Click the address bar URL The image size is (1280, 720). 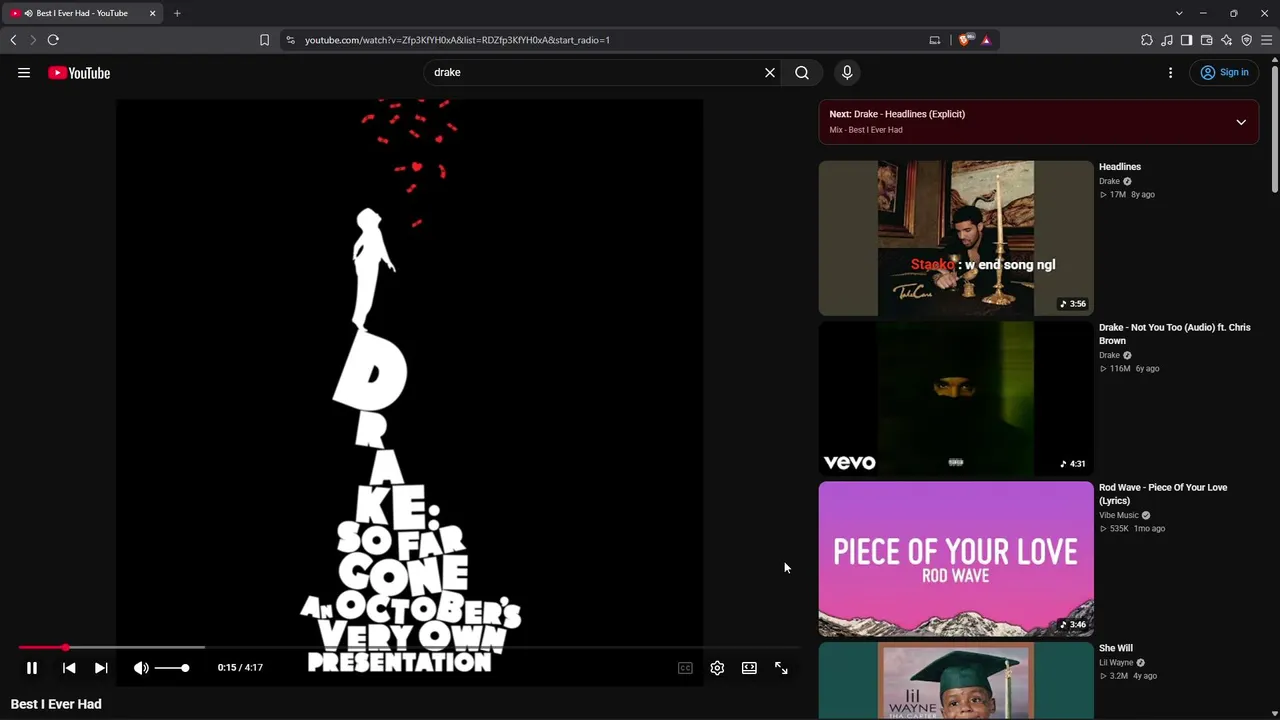457,40
